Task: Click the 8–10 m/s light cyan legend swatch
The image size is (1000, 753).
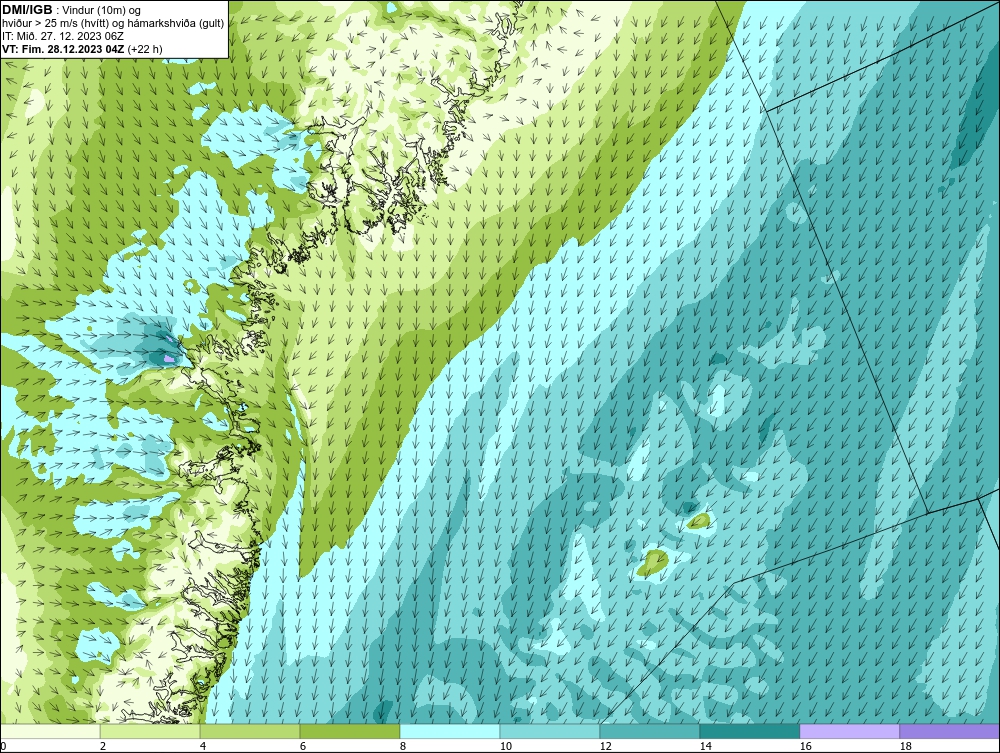Action: pyautogui.click(x=450, y=731)
